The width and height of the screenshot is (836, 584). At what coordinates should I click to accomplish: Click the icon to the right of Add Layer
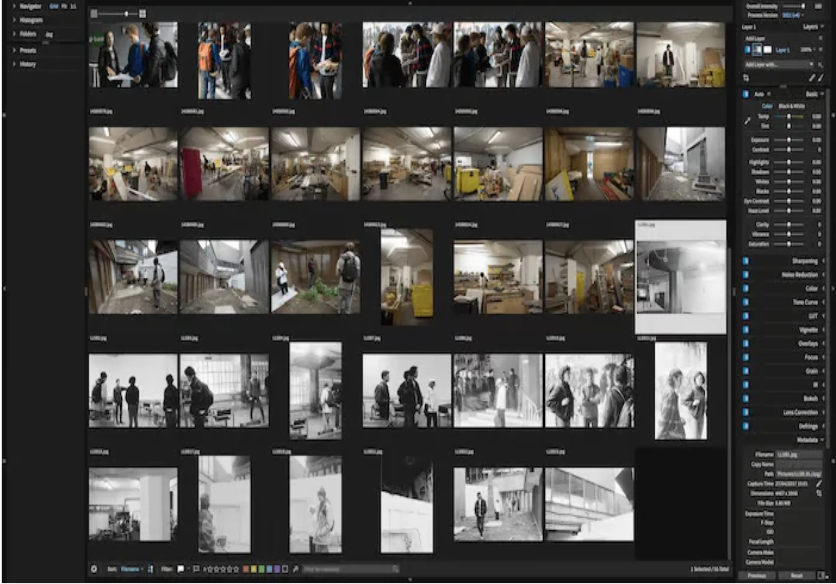[821, 38]
